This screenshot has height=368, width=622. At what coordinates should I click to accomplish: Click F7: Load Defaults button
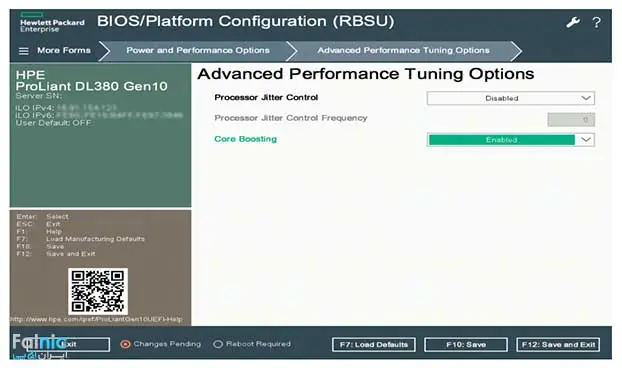(374, 345)
